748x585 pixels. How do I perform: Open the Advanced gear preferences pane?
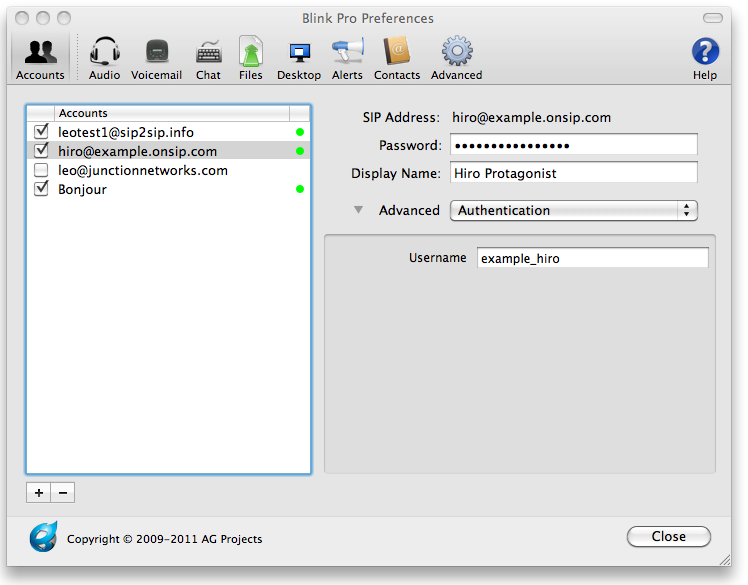(457, 58)
